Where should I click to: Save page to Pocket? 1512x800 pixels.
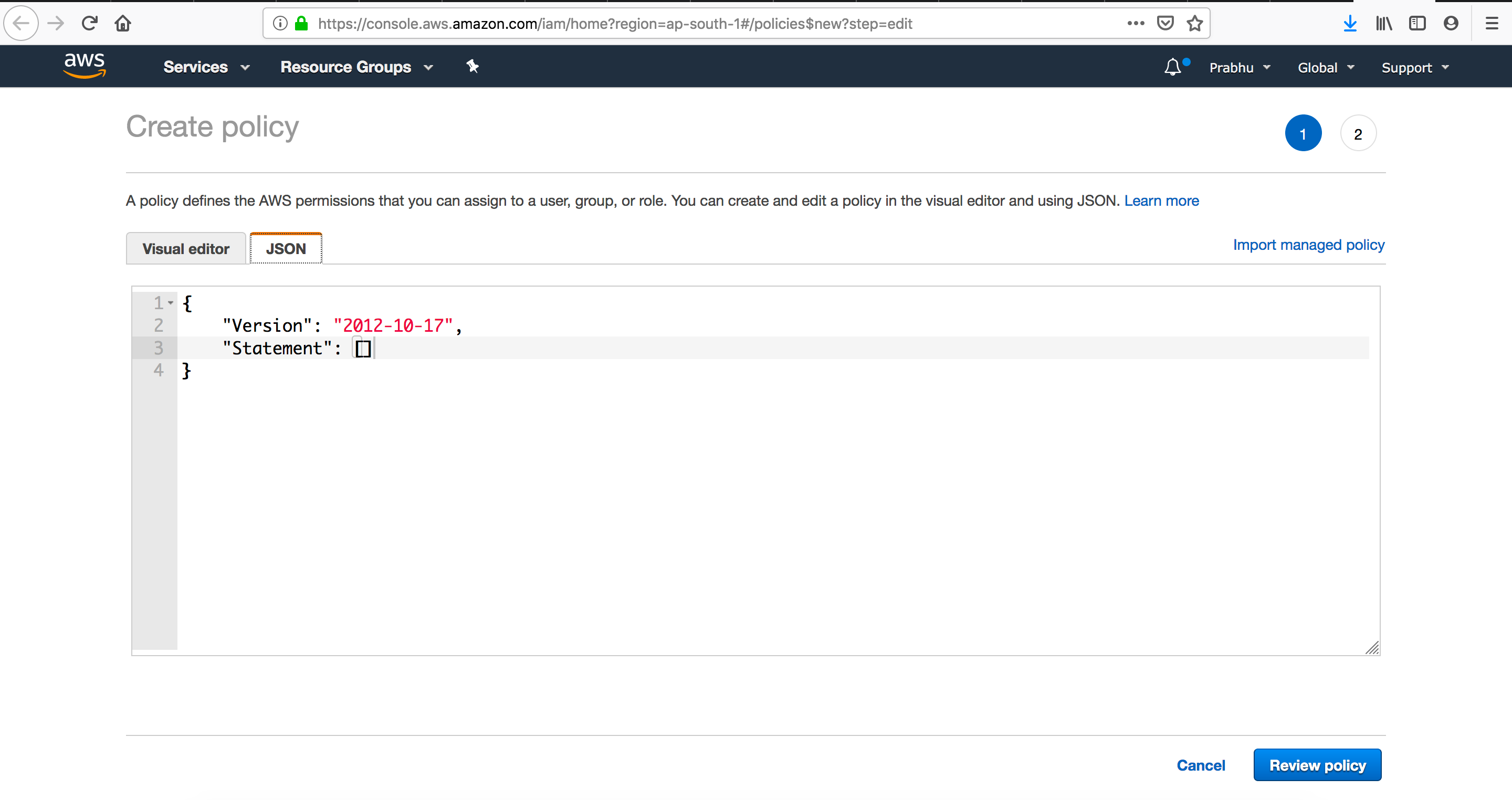pyautogui.click(x=1165, y=24)
